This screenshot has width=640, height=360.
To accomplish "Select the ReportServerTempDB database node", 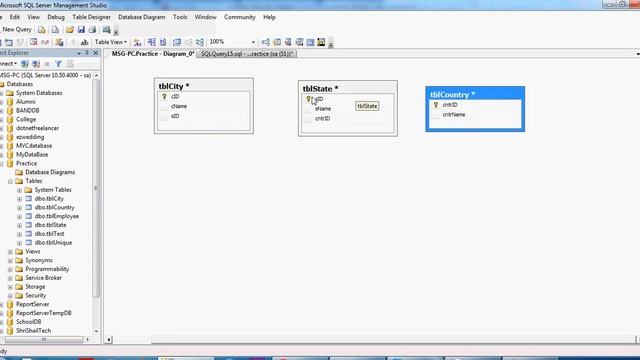I will tap(44, 313).
